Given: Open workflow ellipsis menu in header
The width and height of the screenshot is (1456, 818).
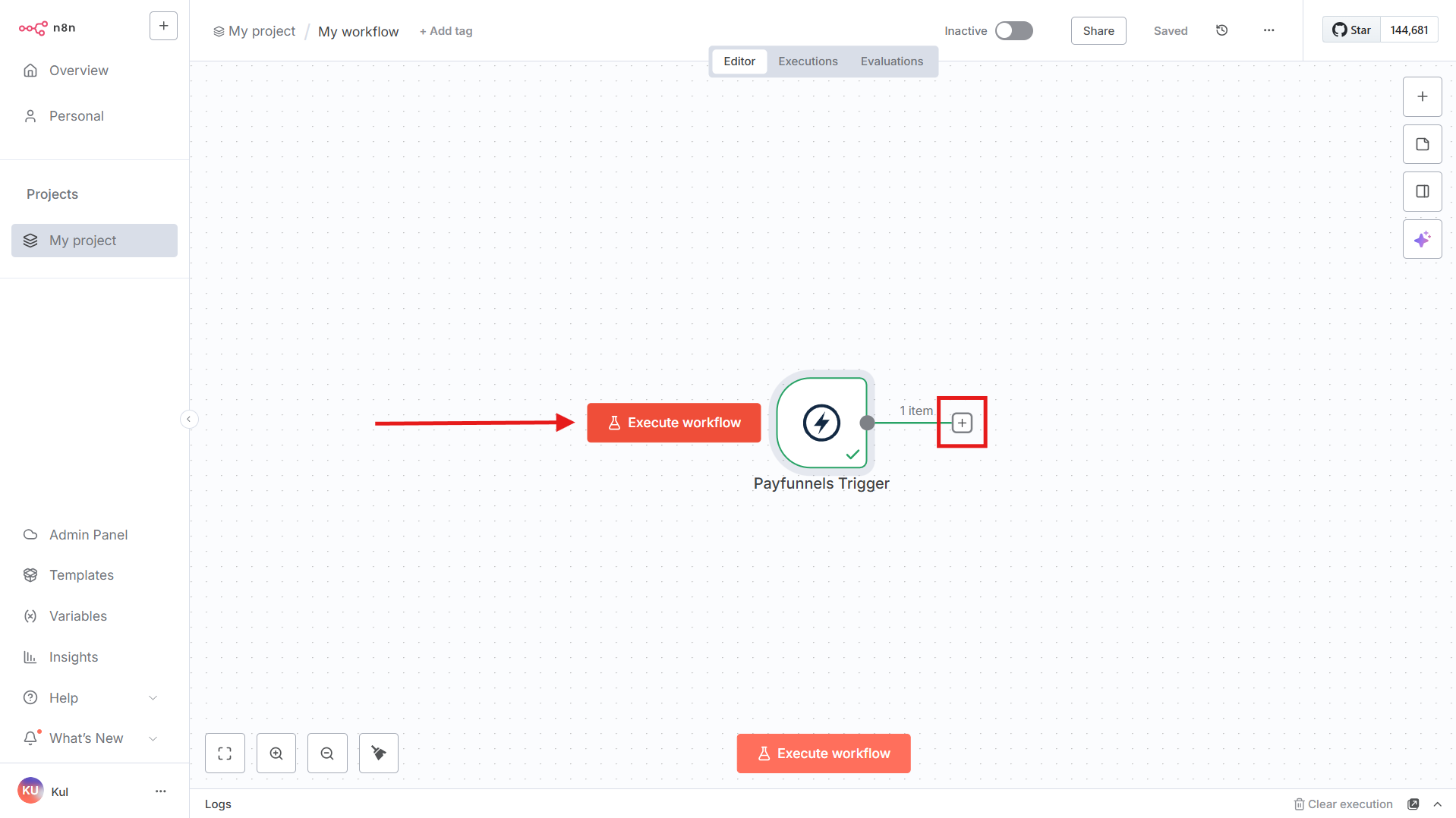Looking at the screenshot, I should point(1269,30).
